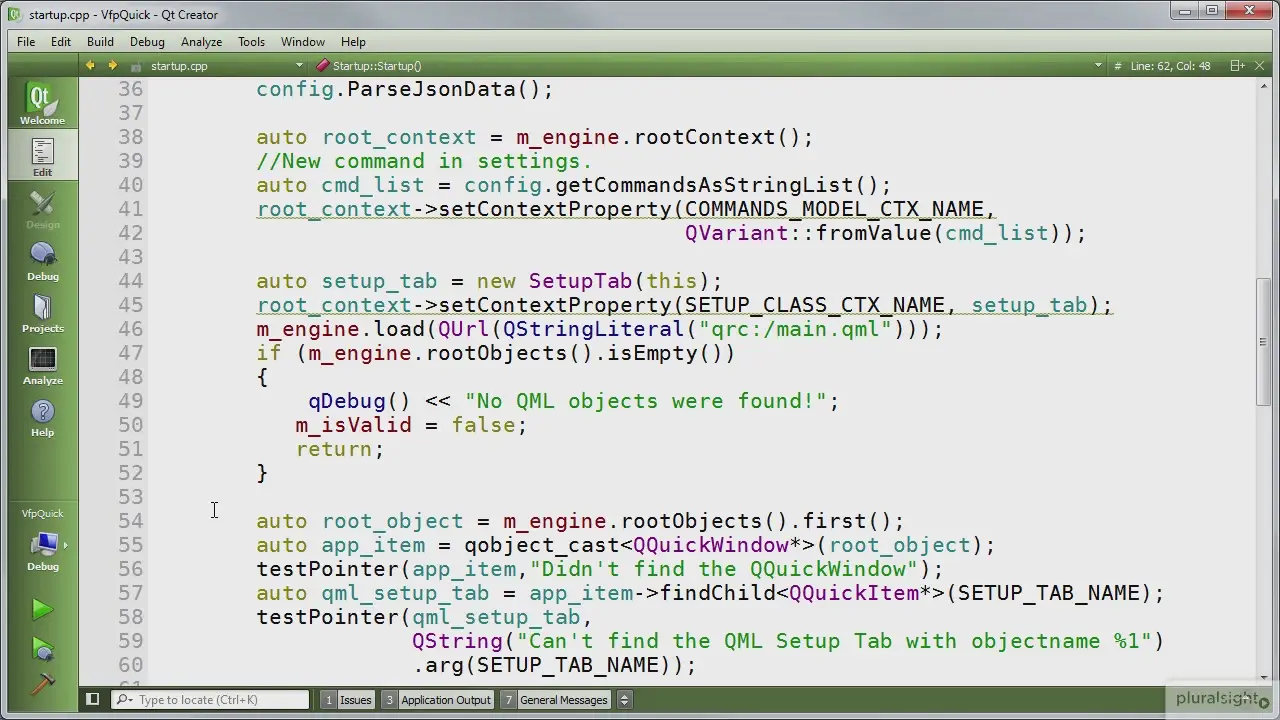
Task: Click SETUP_CLASS_CTX_NAME on line 45
Action: (x=815, y=305)
